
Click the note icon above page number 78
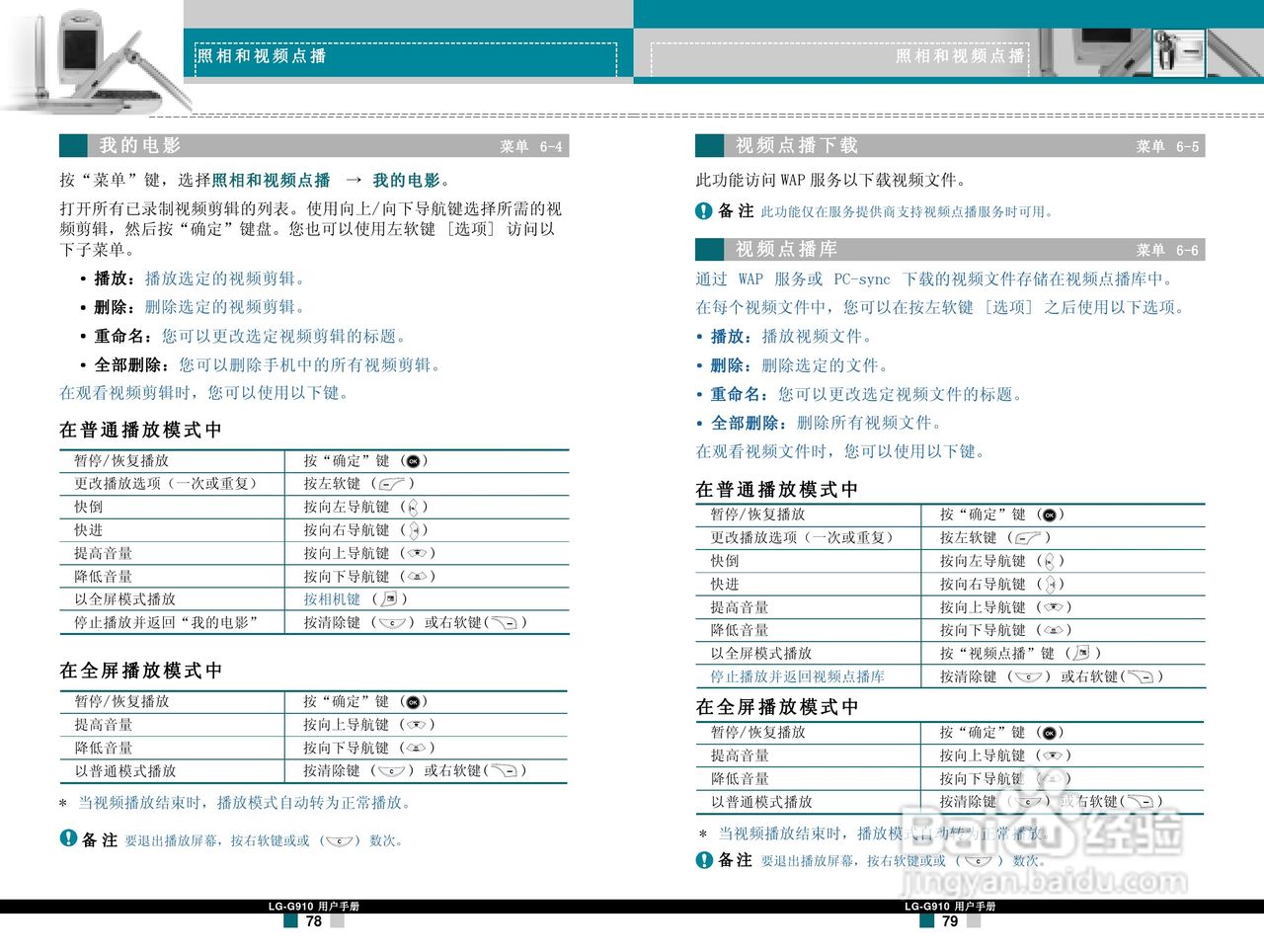click(68, 838)
